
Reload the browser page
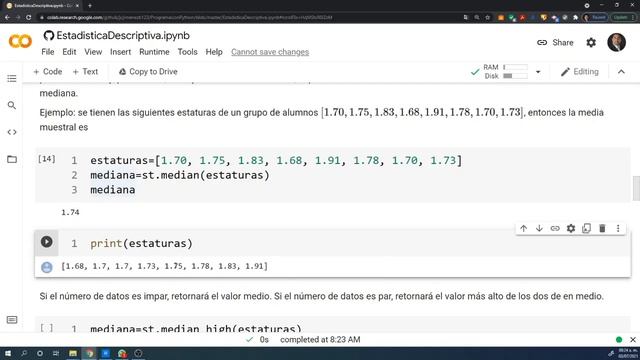pos(29,18)
